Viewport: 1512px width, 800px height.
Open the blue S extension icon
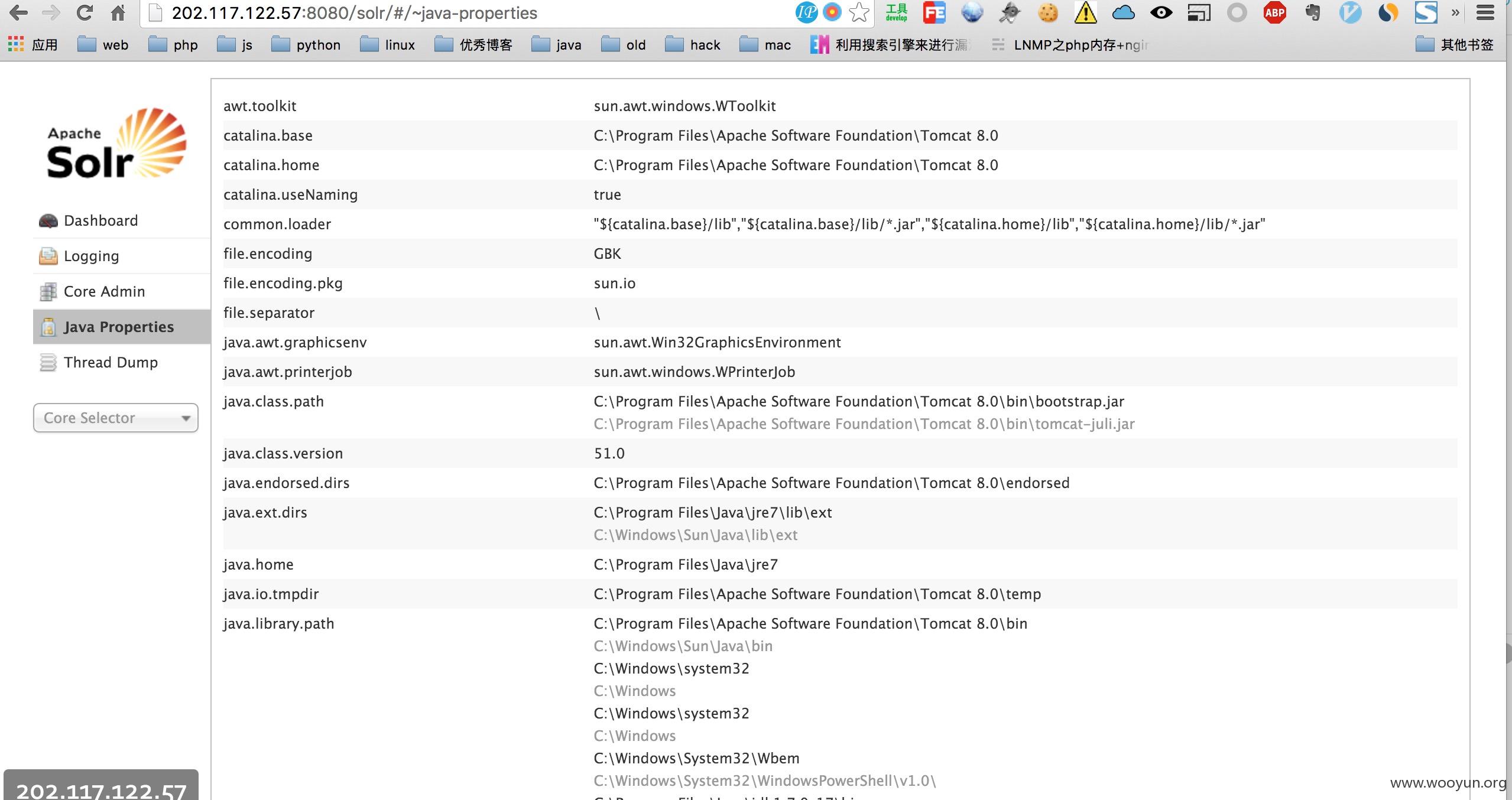[x=1426, y=12]
